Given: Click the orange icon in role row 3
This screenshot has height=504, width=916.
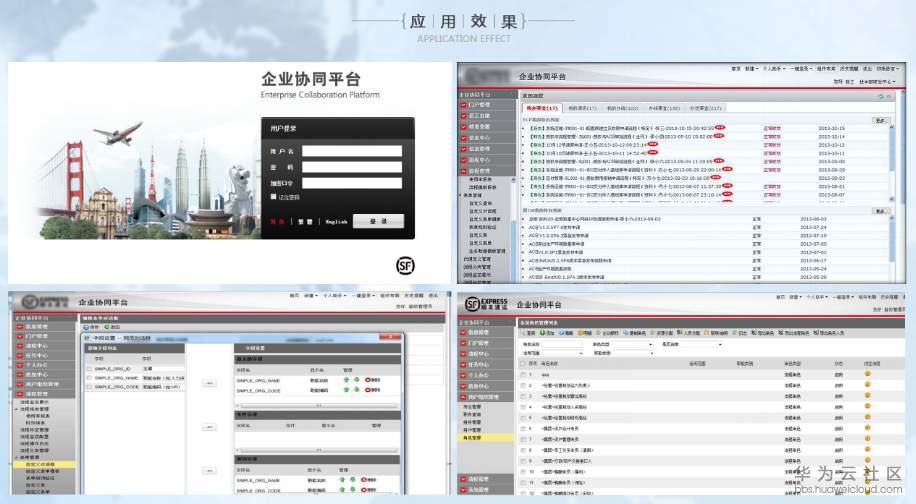Looking at the screenshot, I should [x=868, y=395].
